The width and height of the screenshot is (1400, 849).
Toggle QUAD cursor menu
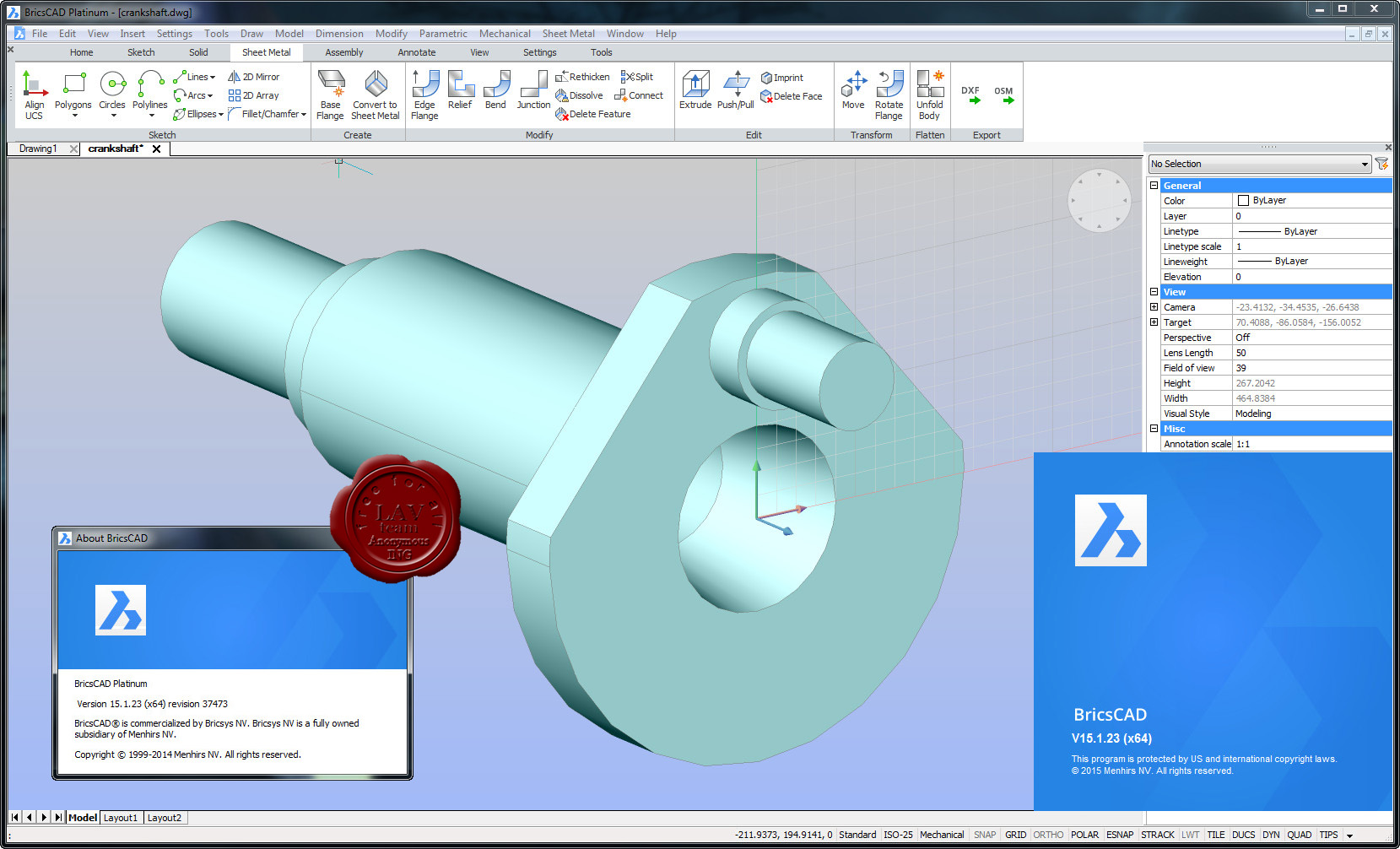click(1300, 835)
